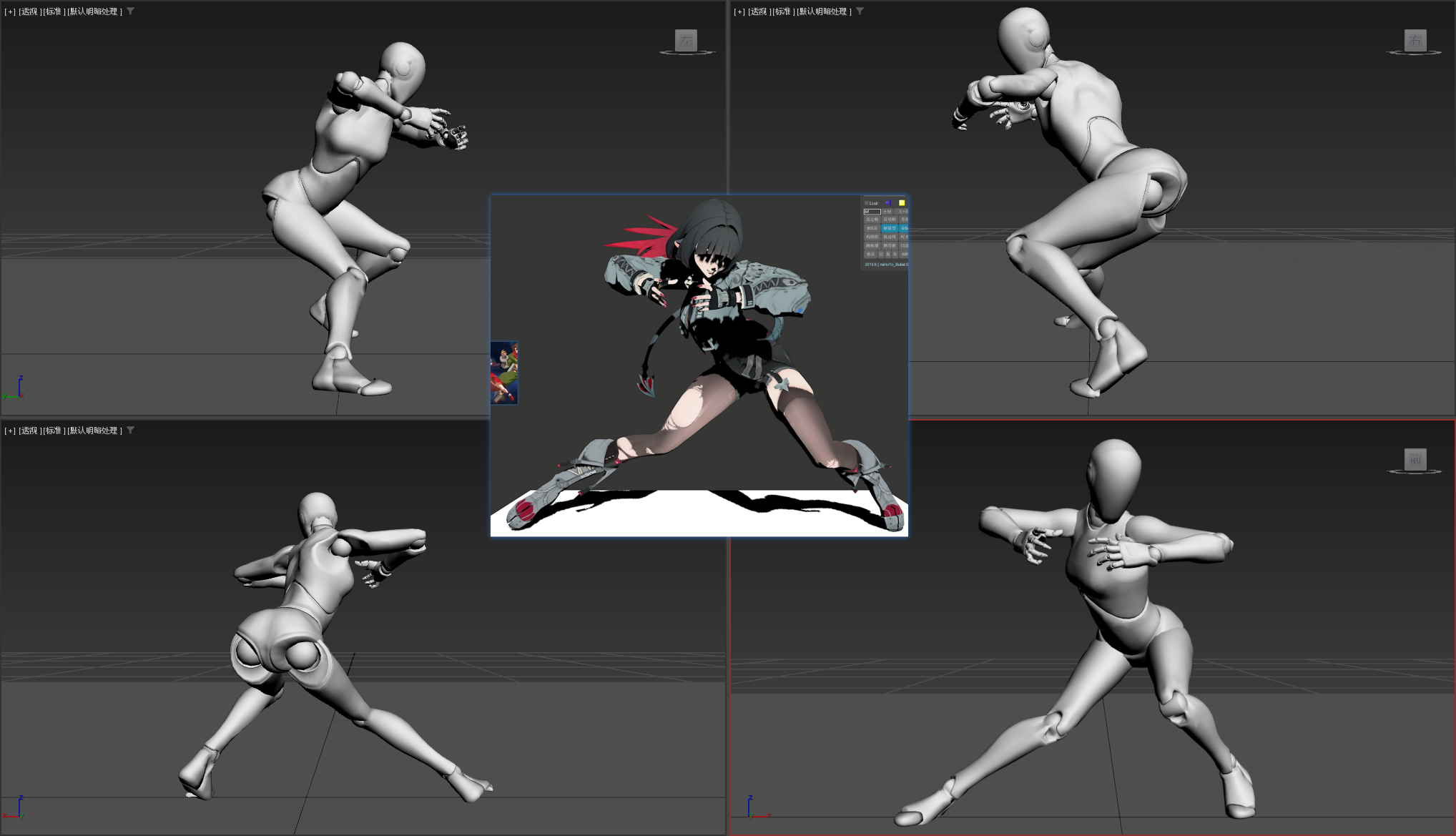Click the 选定帧 button in script panel
The width and height of the screenshot is (1456, 836).
pyautogui.click(x=872, y=220)
